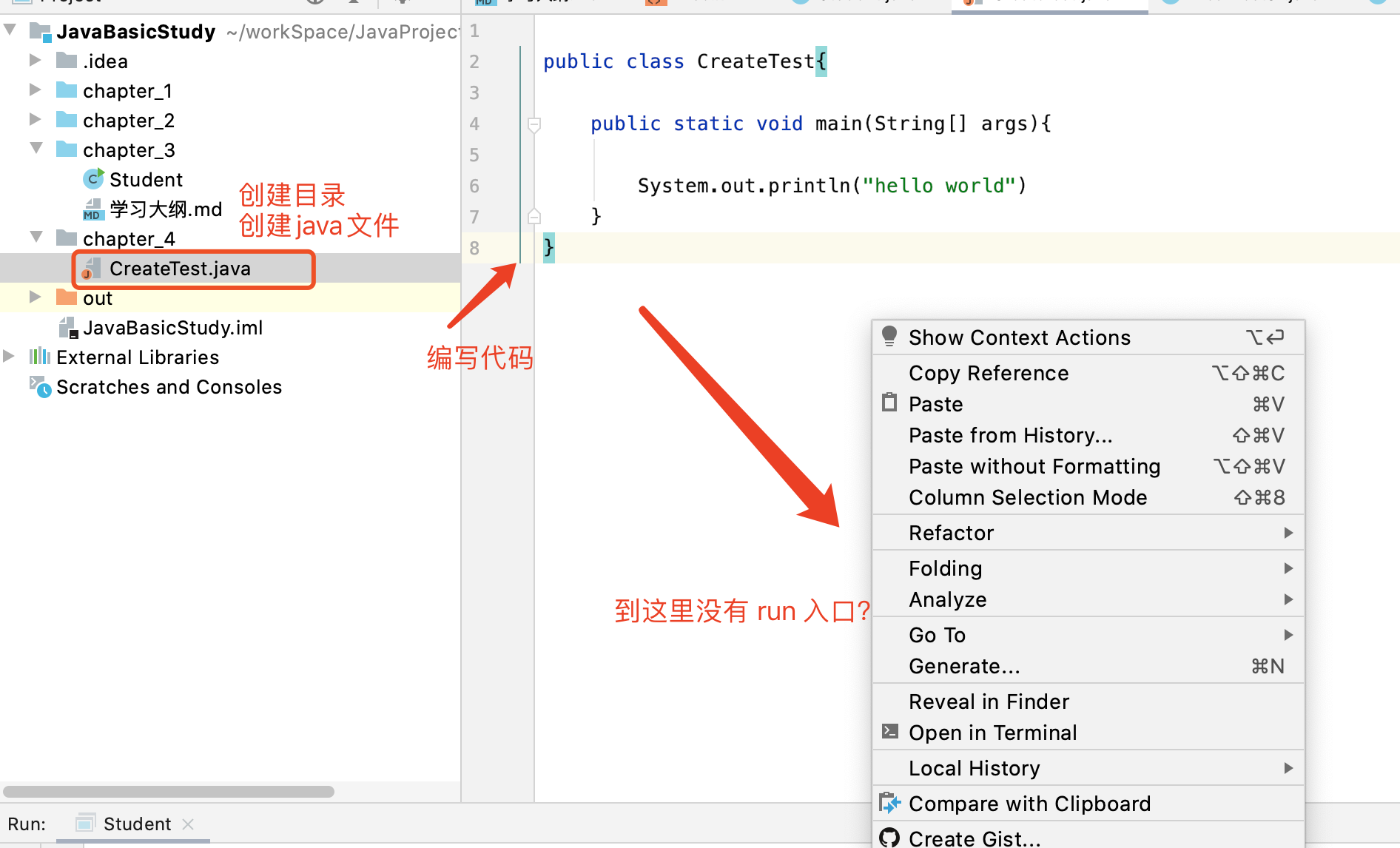The width and height of the screenshot is (1400, 848).
Task: Click the clipboard icon beside Paste
Action: 889,403
